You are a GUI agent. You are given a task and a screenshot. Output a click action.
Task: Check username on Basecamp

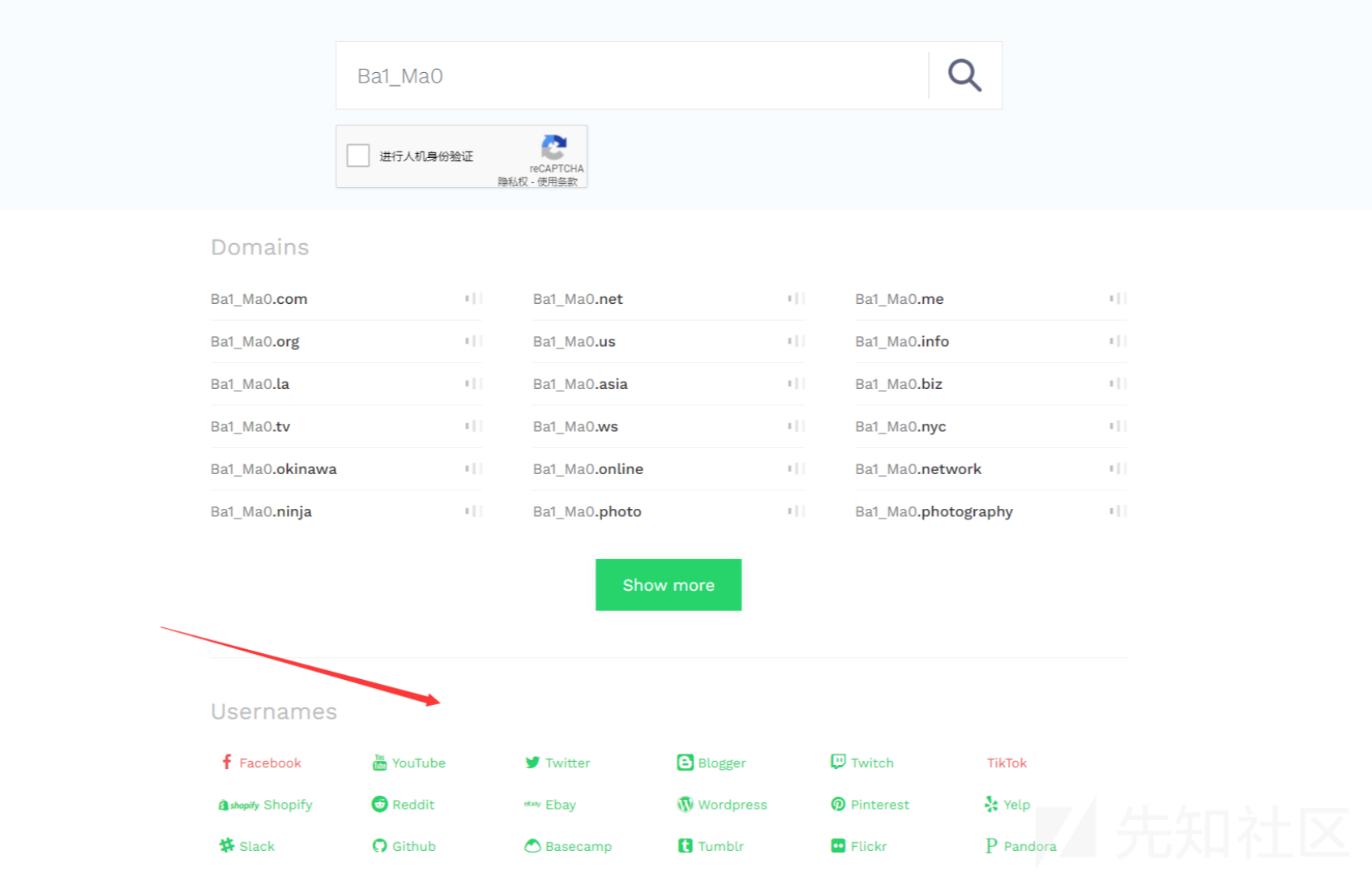(x=568, y=846)
